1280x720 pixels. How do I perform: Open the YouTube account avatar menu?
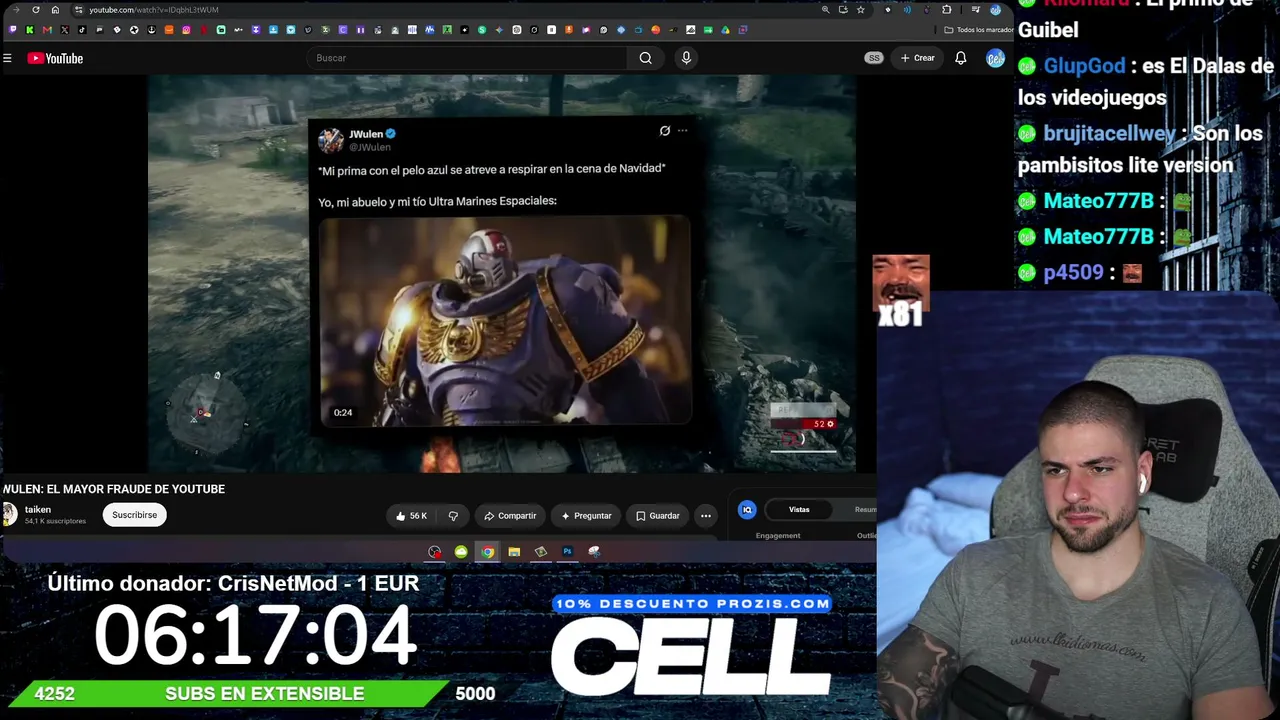tap(995, 58)
